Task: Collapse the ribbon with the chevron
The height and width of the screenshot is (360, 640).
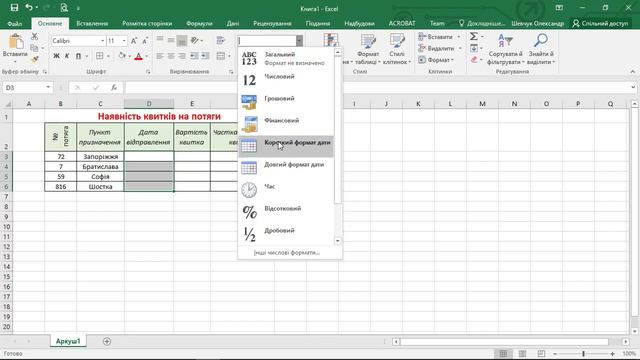Action: tap(633, 72)
